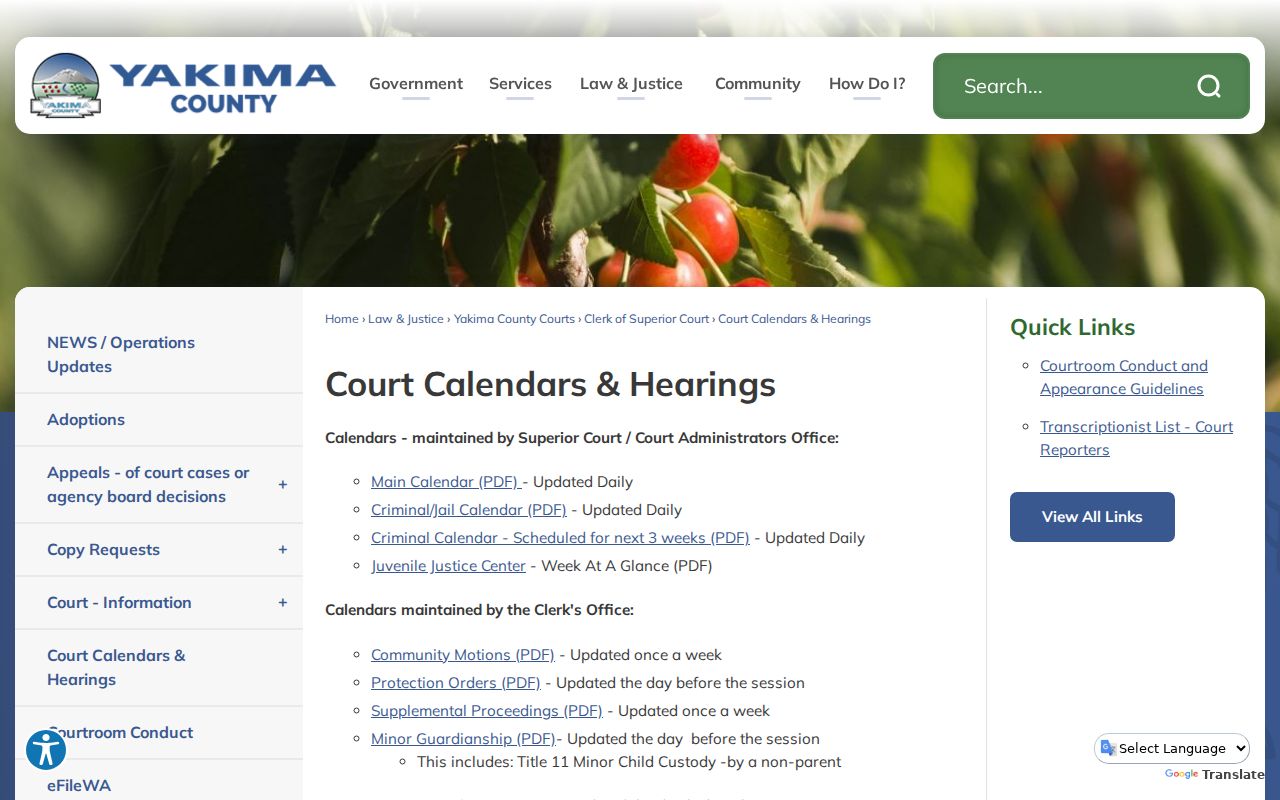This screenshot has height=800, width=1280.
Task: Open the accessibility options icon
Action: [46, 749]
